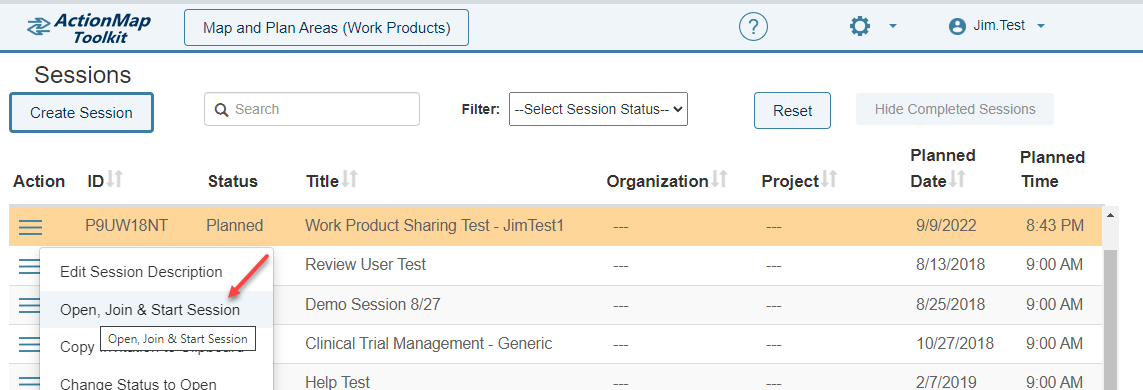
Task: Click the sessions table vertical scrollbar thumb
Action: pos(1111,319)
